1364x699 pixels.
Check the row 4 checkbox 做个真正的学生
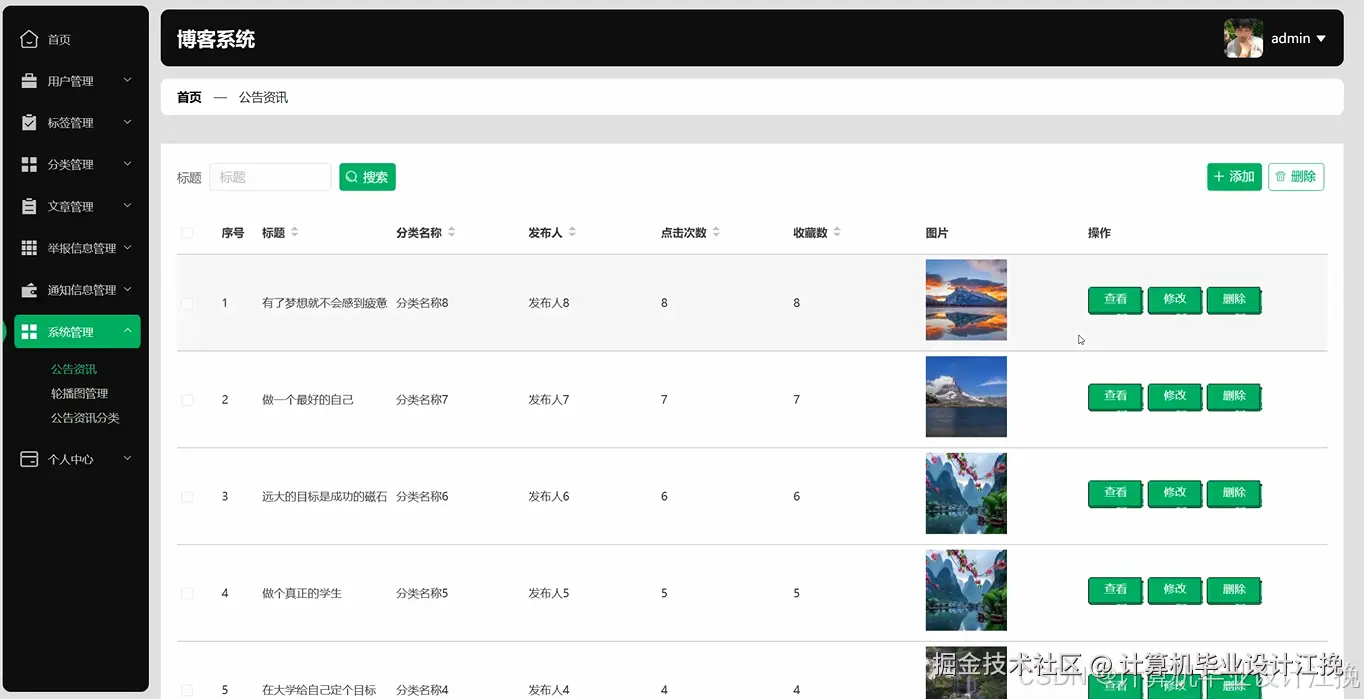click(x=187, y=593)
